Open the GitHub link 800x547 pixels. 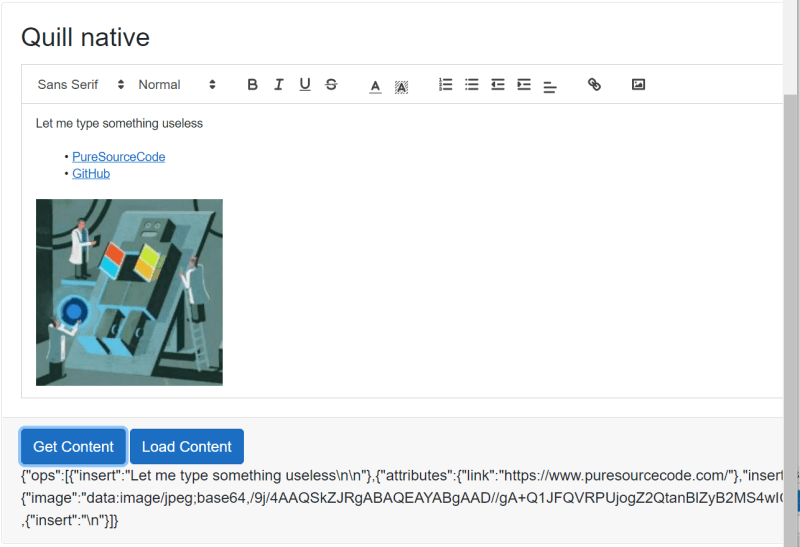pyautogui.click(x=91, y=173)
